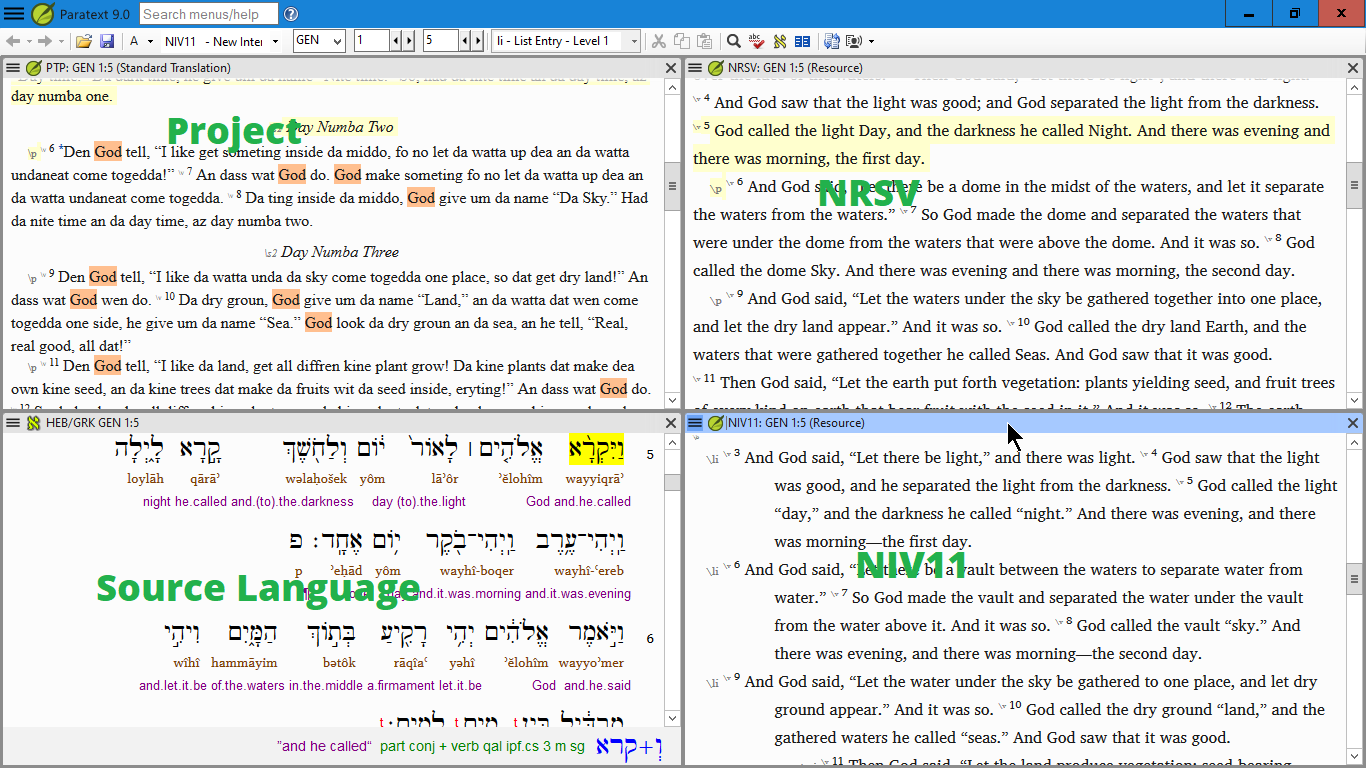The height and width of the screenshot is (768, 1366).
Task: Open the help question mark icon
Action: click(x=291, y=14)
